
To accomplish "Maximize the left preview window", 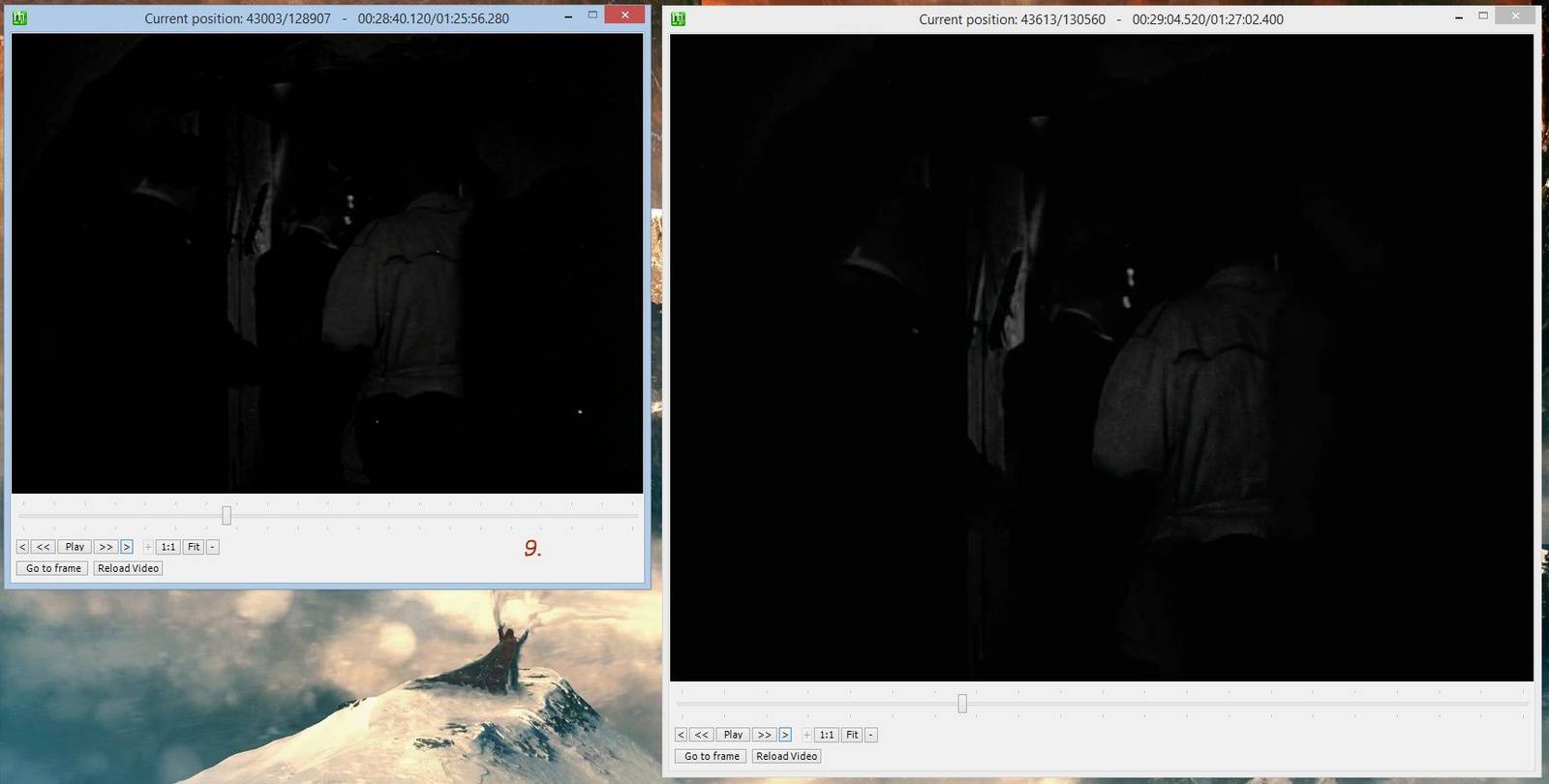I will [x=592, y=15].
